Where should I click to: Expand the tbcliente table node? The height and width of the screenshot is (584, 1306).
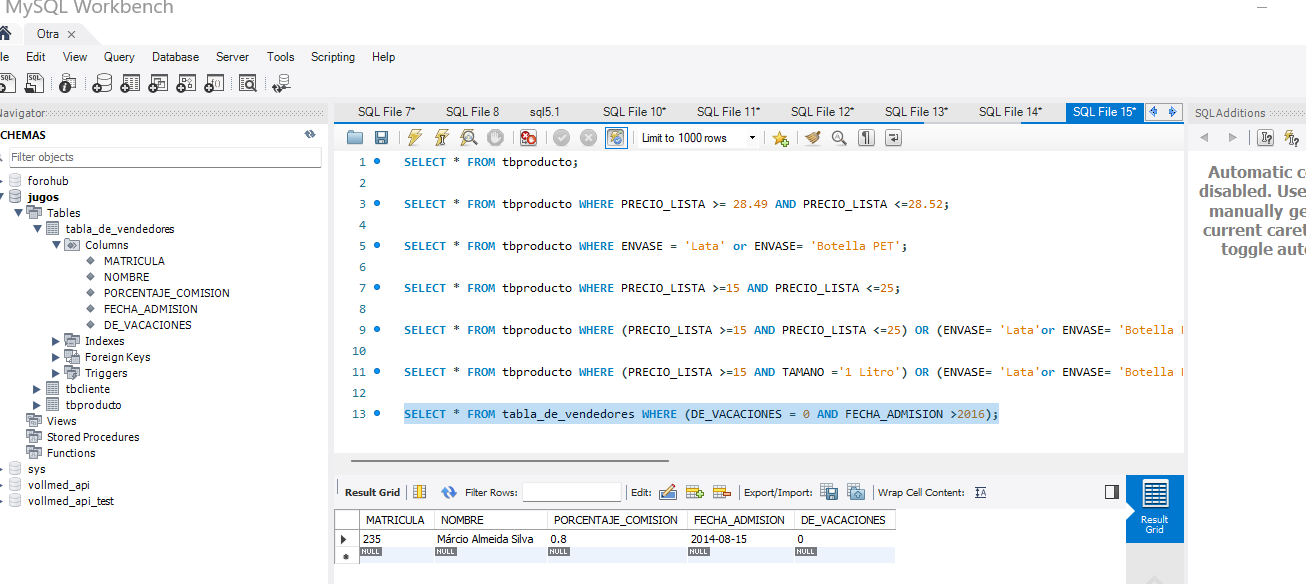(38, 389)
